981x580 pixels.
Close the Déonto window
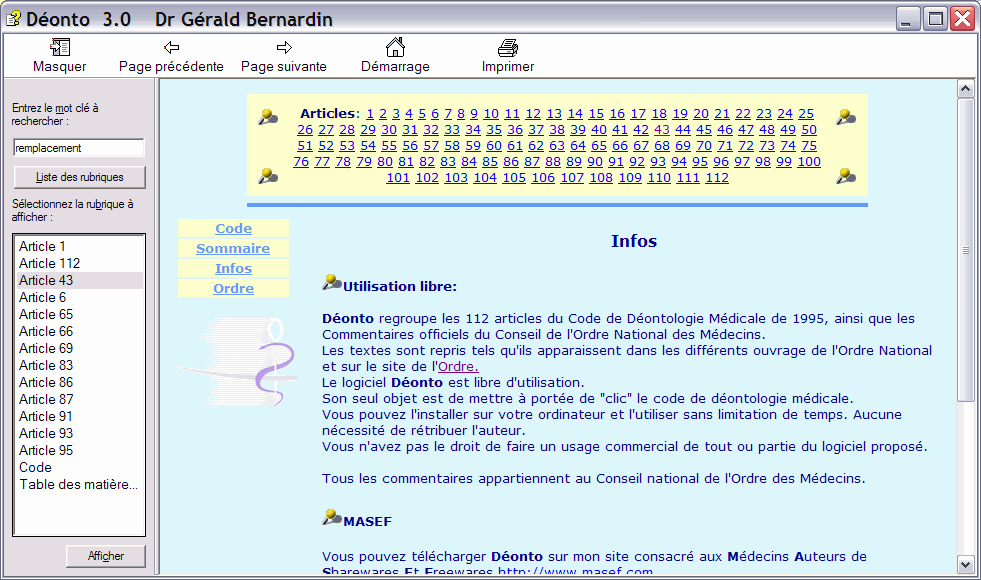[963, 19]
